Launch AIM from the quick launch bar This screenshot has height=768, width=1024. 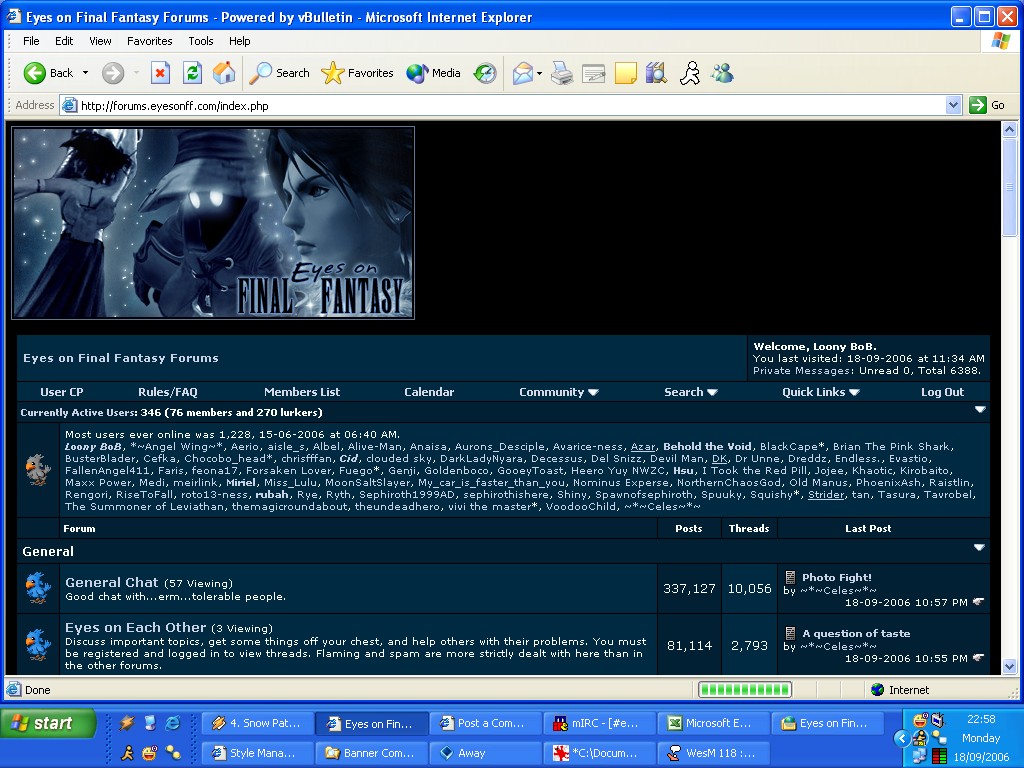[x=127, y=752]
